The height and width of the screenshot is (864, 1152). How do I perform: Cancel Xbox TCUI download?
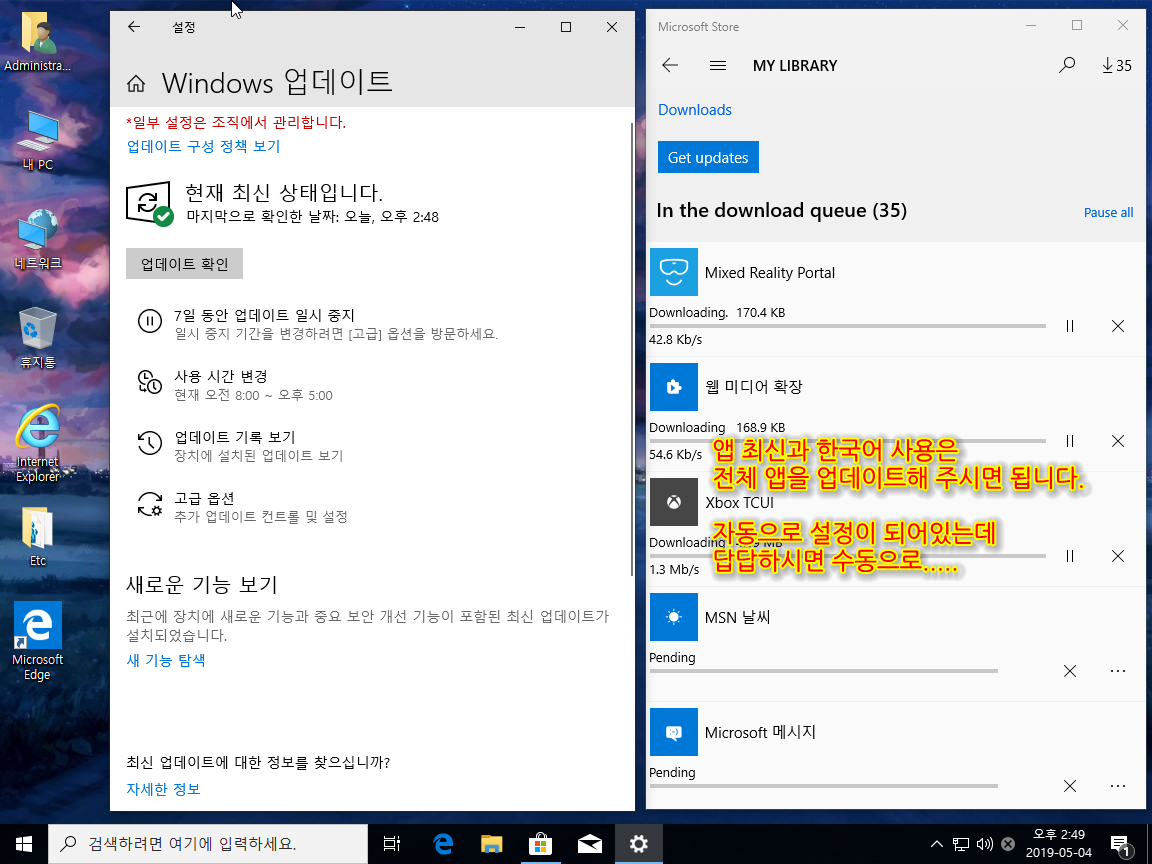[1117, 556]
